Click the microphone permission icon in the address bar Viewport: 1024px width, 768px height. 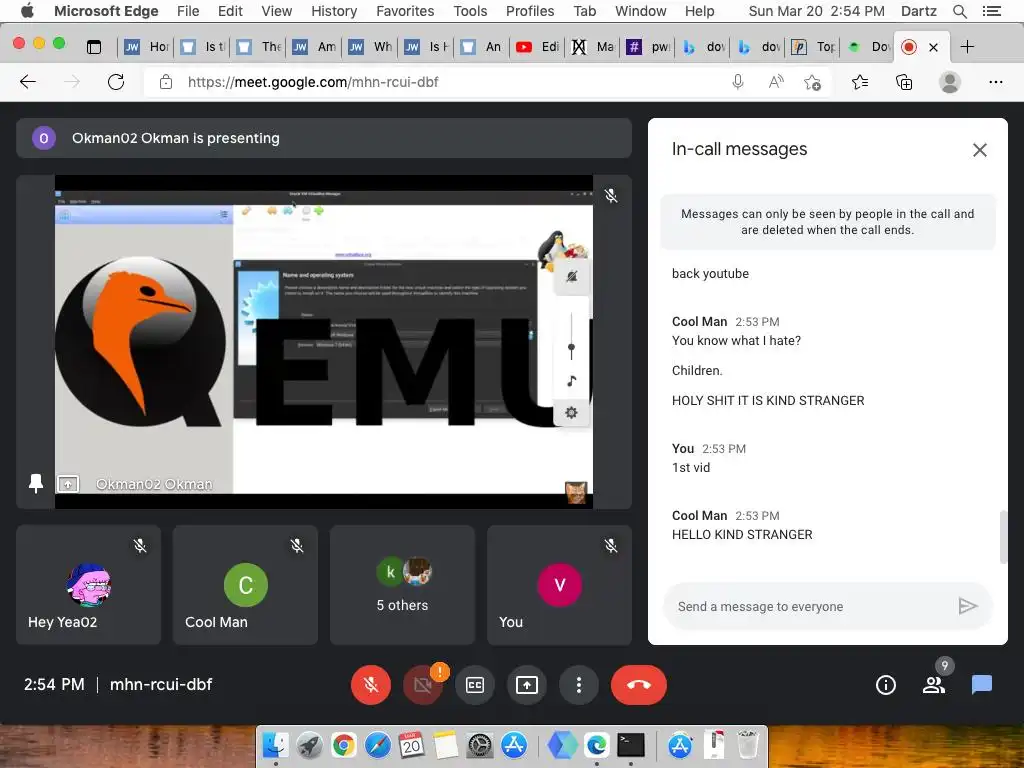coord(737,82)
